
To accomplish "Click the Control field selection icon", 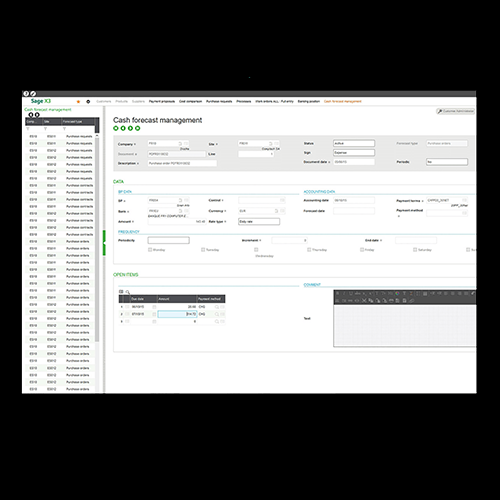I will click(282, 200).
